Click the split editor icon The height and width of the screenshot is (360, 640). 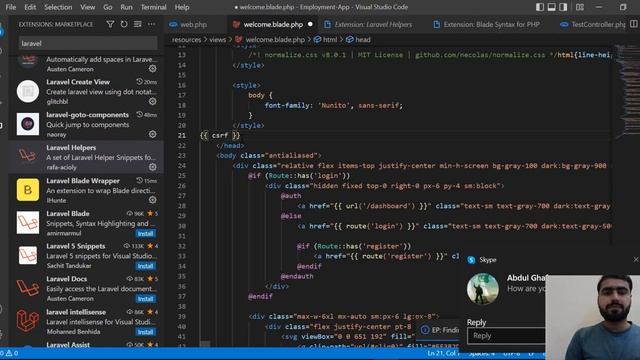(x=633, y=24)
